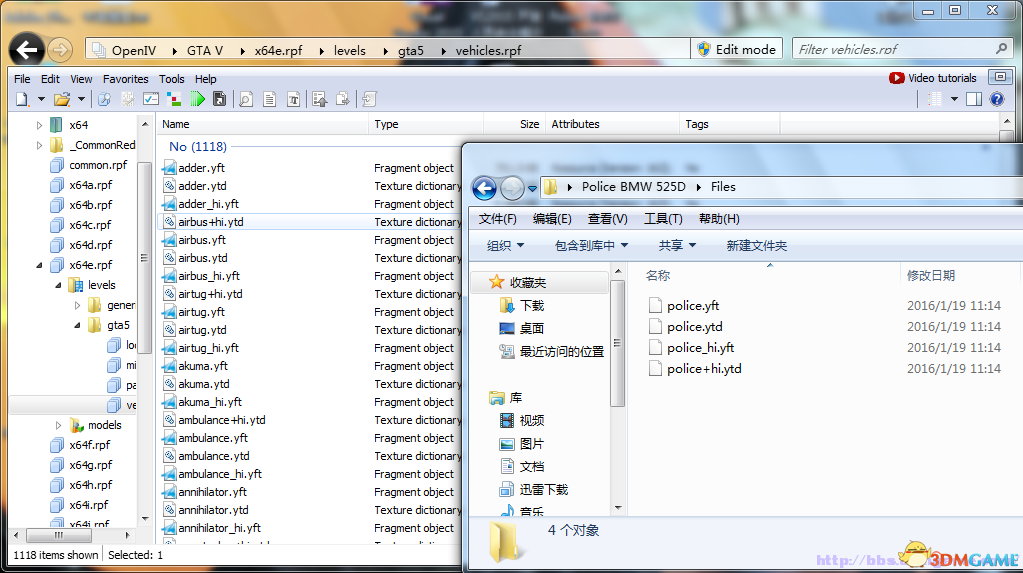Click the GTA V breadcrumb segment
The image size is (1023, 573).
point(205,50)
